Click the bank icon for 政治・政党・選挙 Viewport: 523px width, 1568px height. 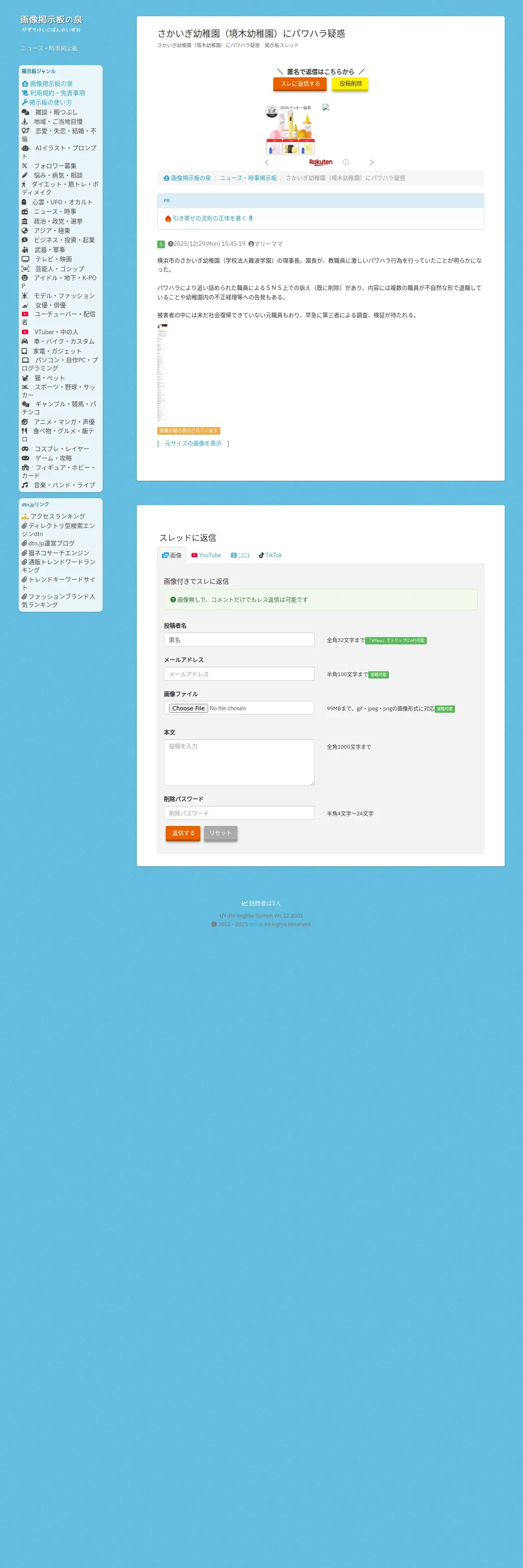point(24,221)
